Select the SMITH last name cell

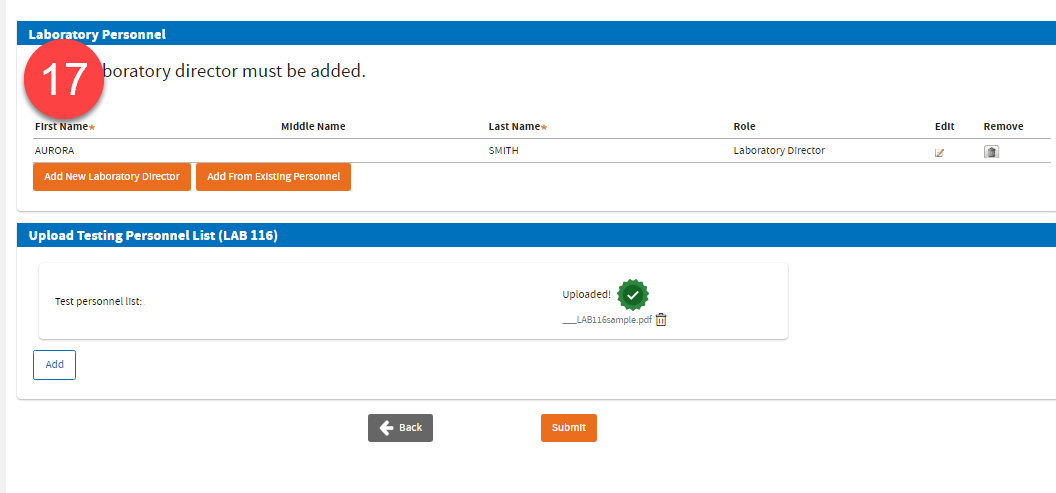pos(504,151)
